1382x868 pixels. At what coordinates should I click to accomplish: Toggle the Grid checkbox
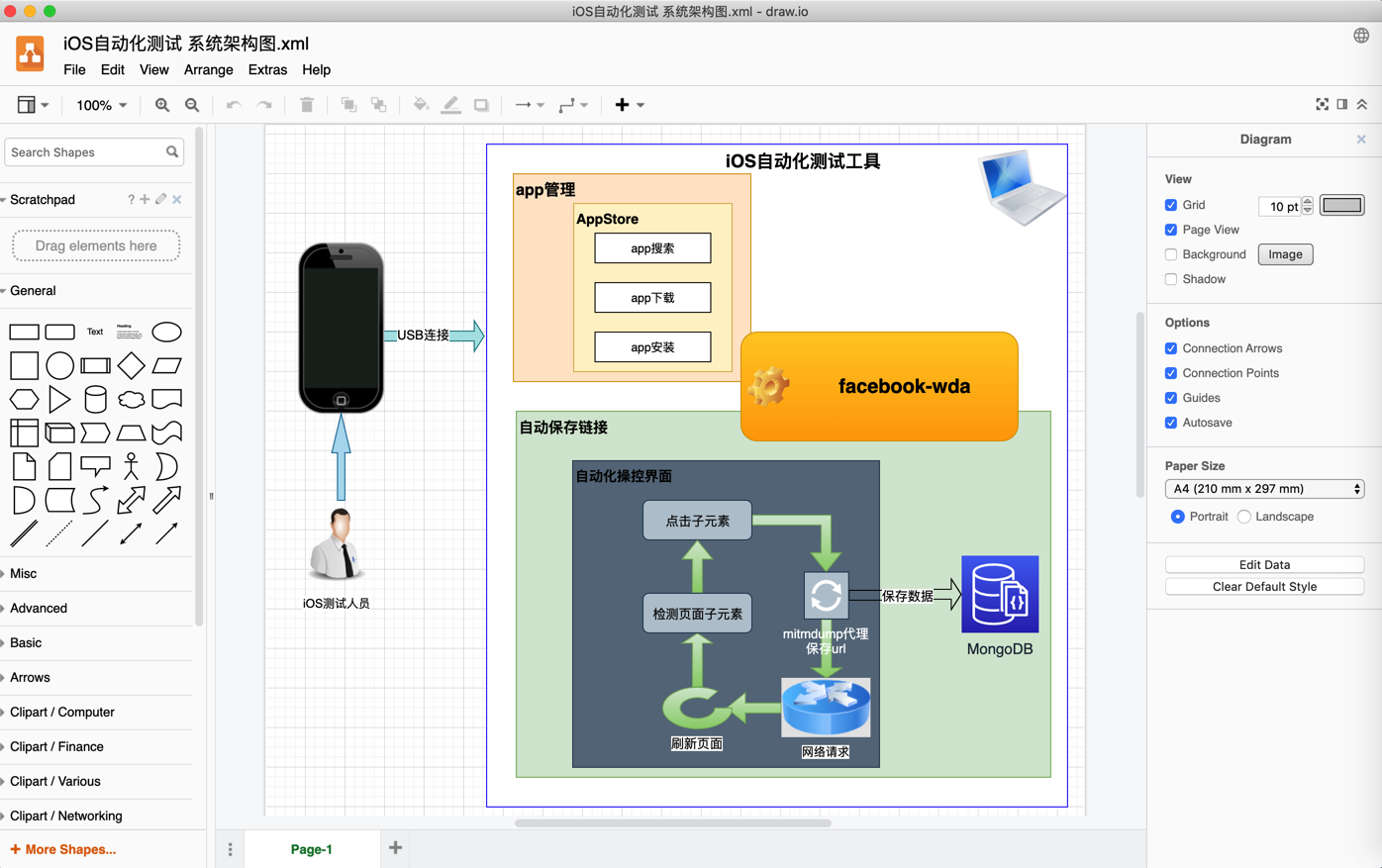pyautogui.click(x=1171, y=205)
